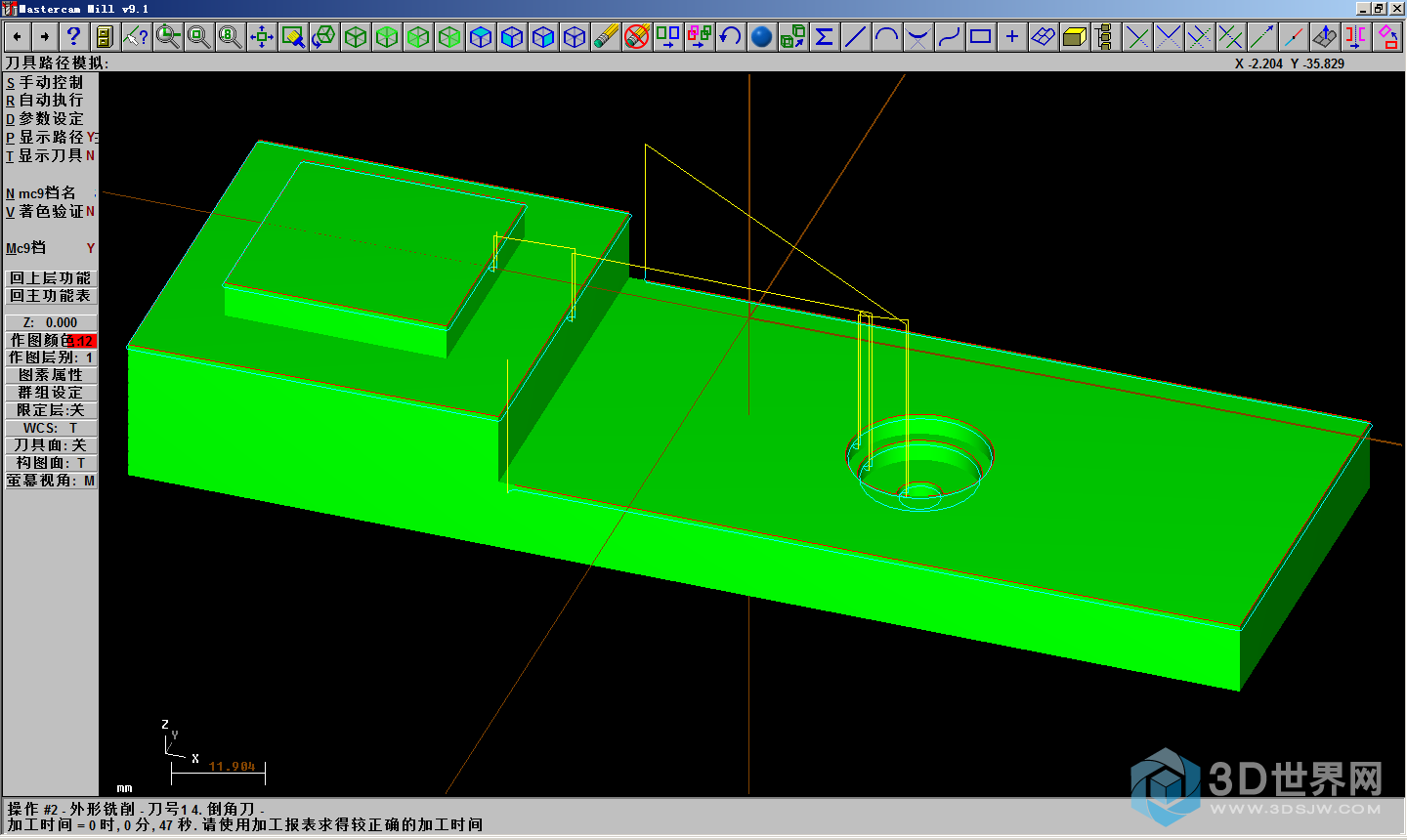Click the 操作 #2 外形铣削 status text

coord(135,810)
